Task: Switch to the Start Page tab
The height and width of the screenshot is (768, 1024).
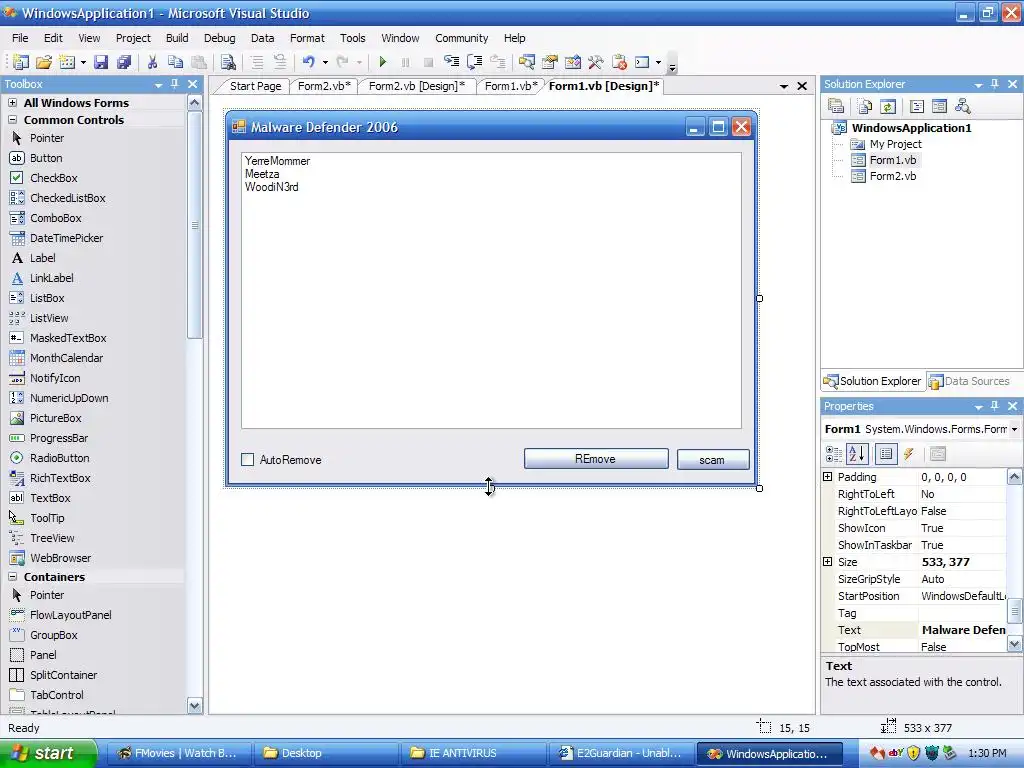Action: [x=255, y=86]
